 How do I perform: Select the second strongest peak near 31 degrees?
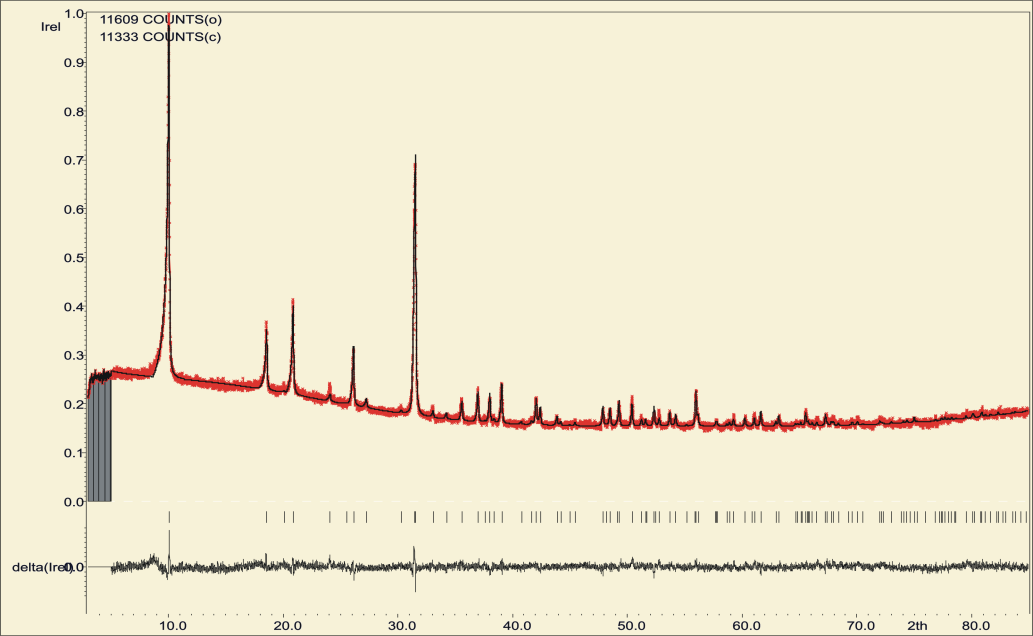(415, 283)
